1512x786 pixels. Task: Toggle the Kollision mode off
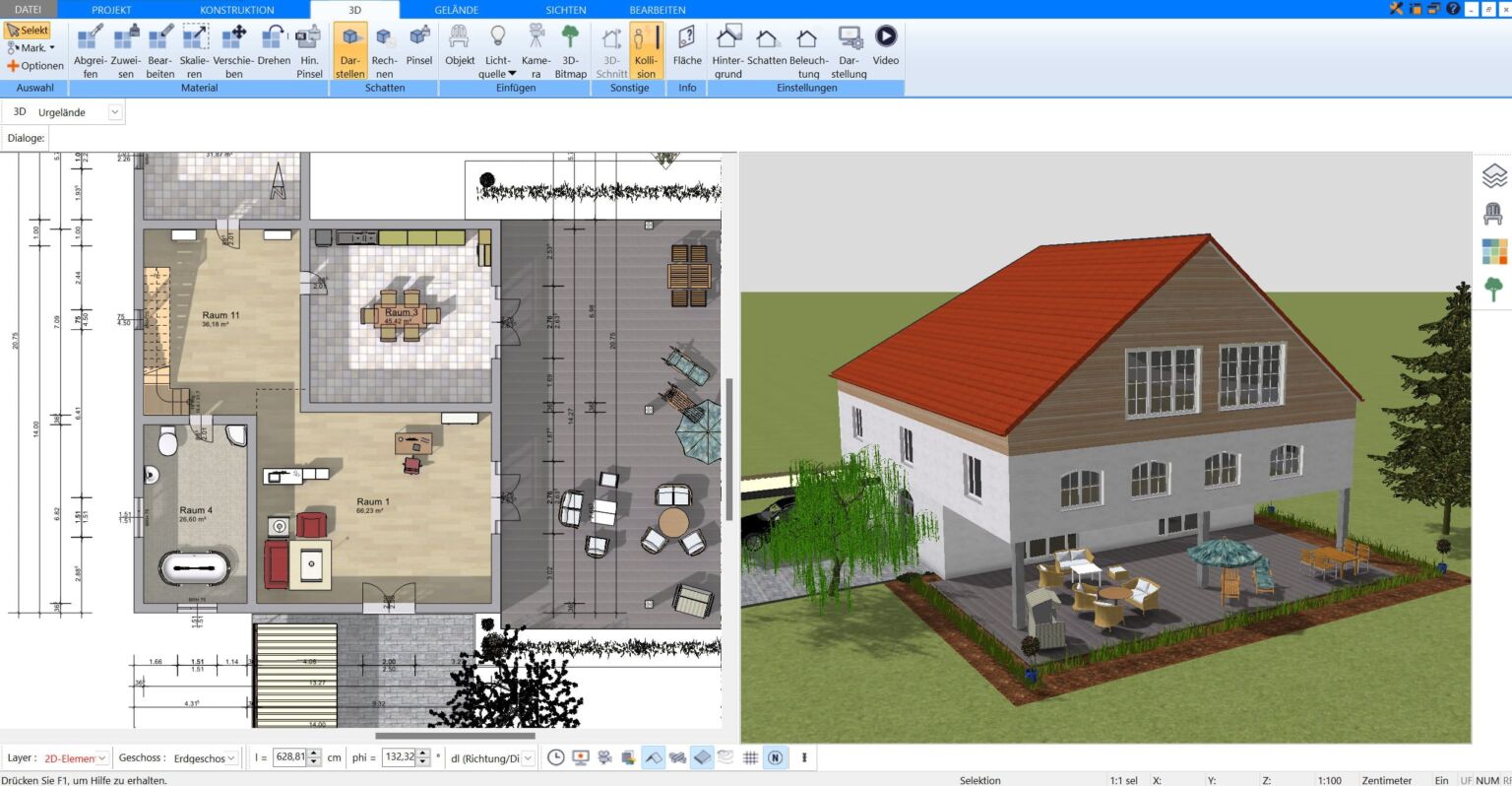[x=646, y=49]
